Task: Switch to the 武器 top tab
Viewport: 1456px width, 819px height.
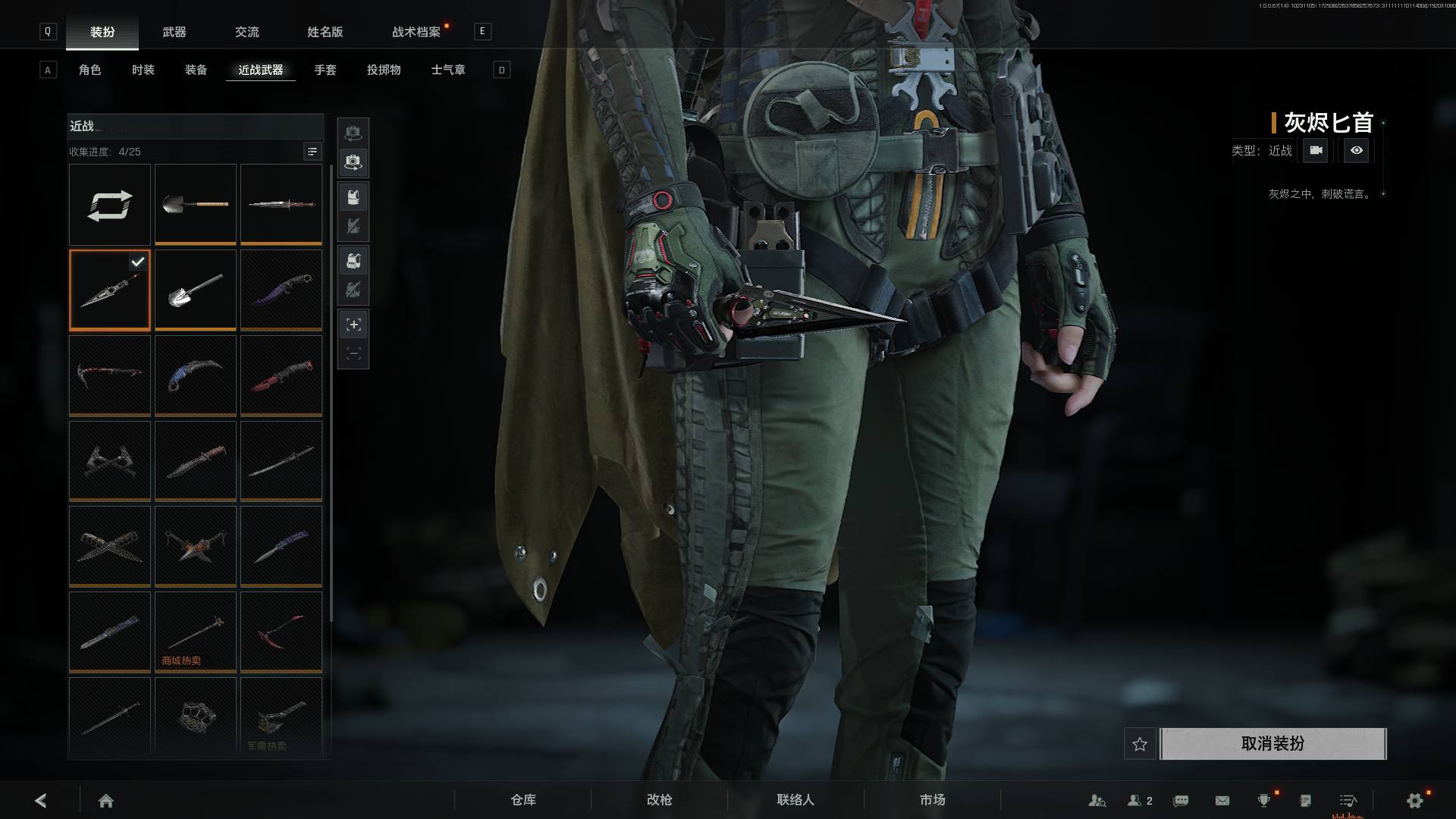Action: tap(174, 32)
